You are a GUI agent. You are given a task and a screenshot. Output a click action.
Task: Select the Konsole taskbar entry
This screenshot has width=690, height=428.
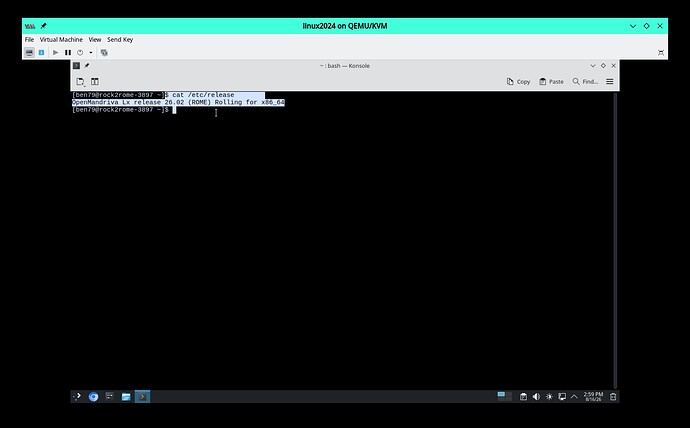point(142,397)
